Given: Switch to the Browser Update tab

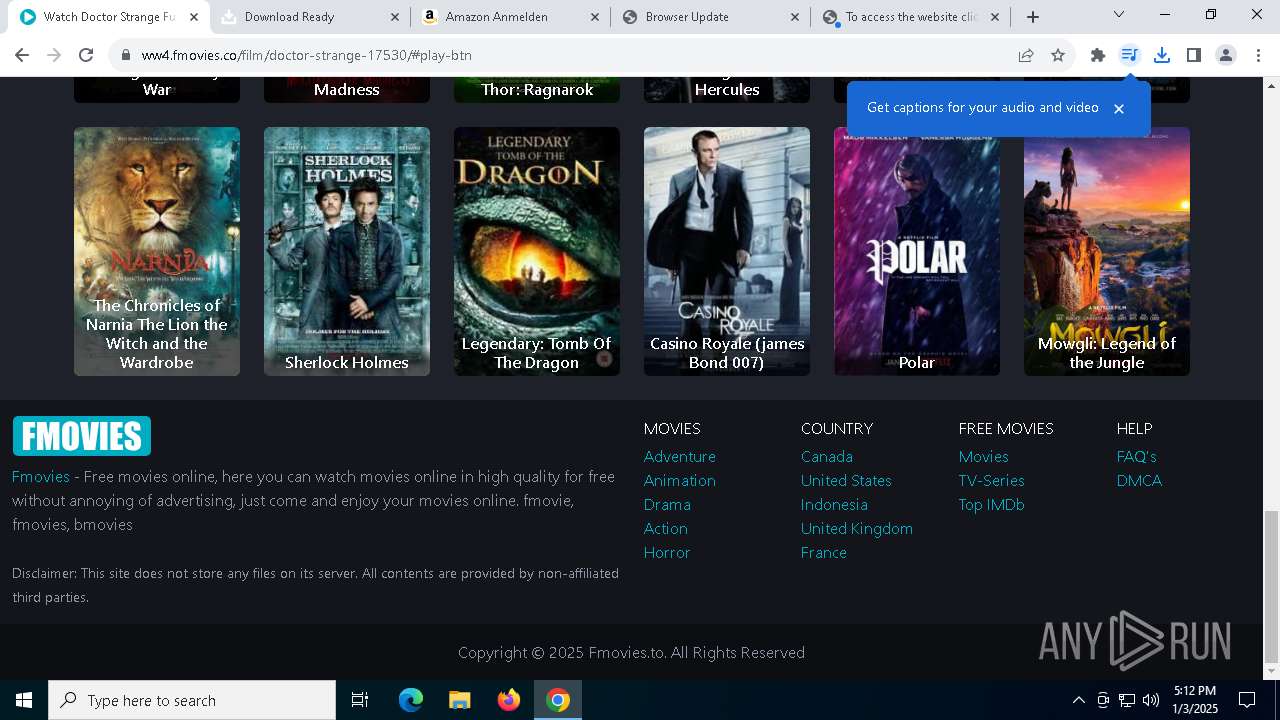Looking at the screenshot, I should pos(710,17).
